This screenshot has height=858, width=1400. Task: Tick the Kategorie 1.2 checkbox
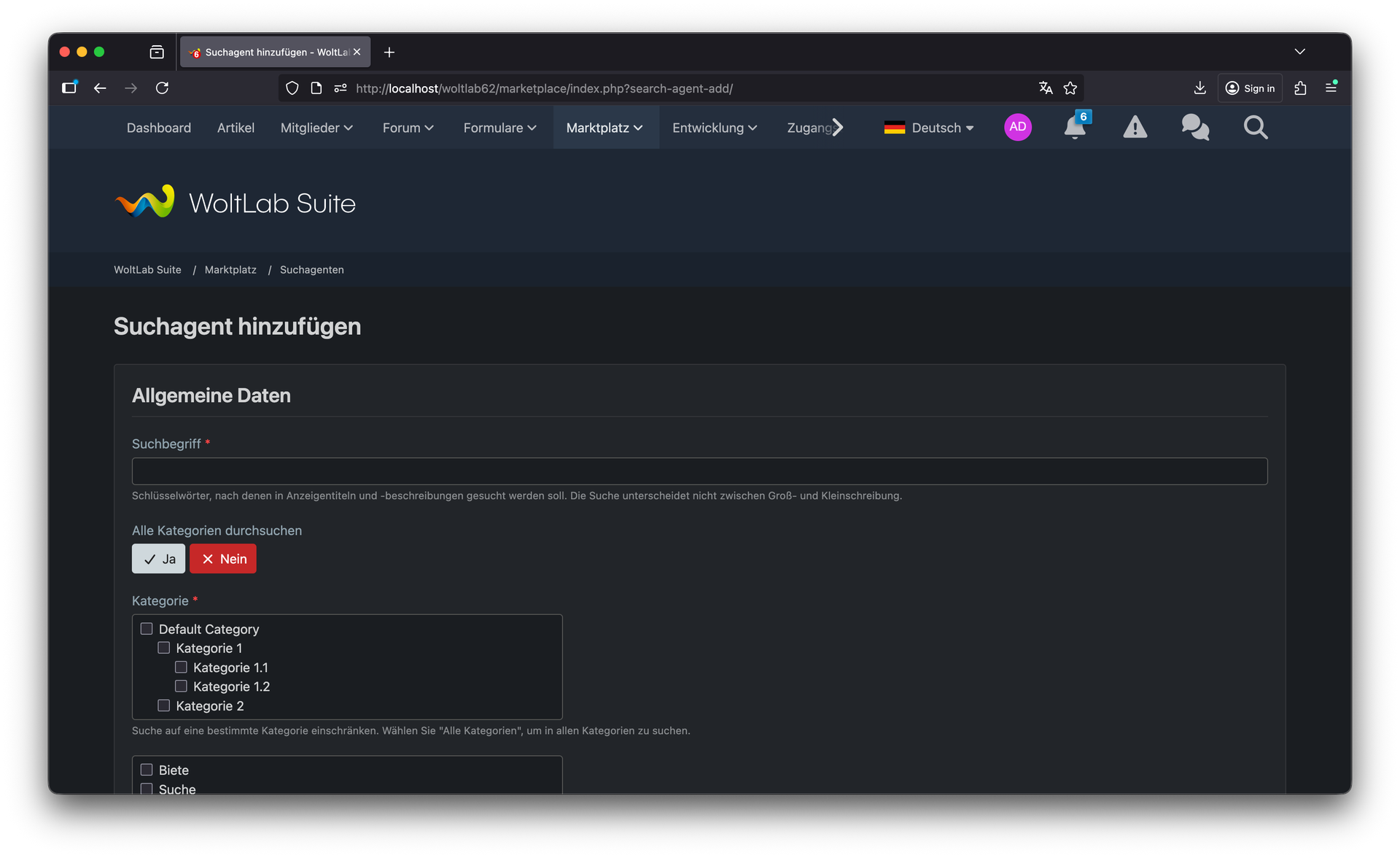(182, 687)
